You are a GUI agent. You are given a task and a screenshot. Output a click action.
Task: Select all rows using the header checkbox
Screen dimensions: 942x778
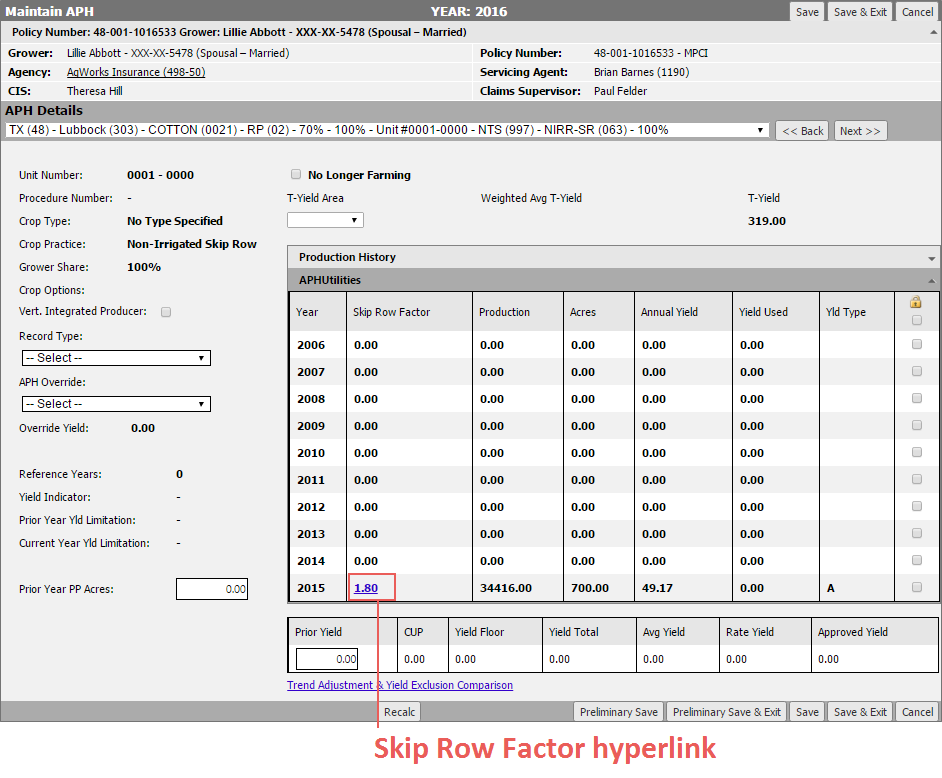pos(916,320)
